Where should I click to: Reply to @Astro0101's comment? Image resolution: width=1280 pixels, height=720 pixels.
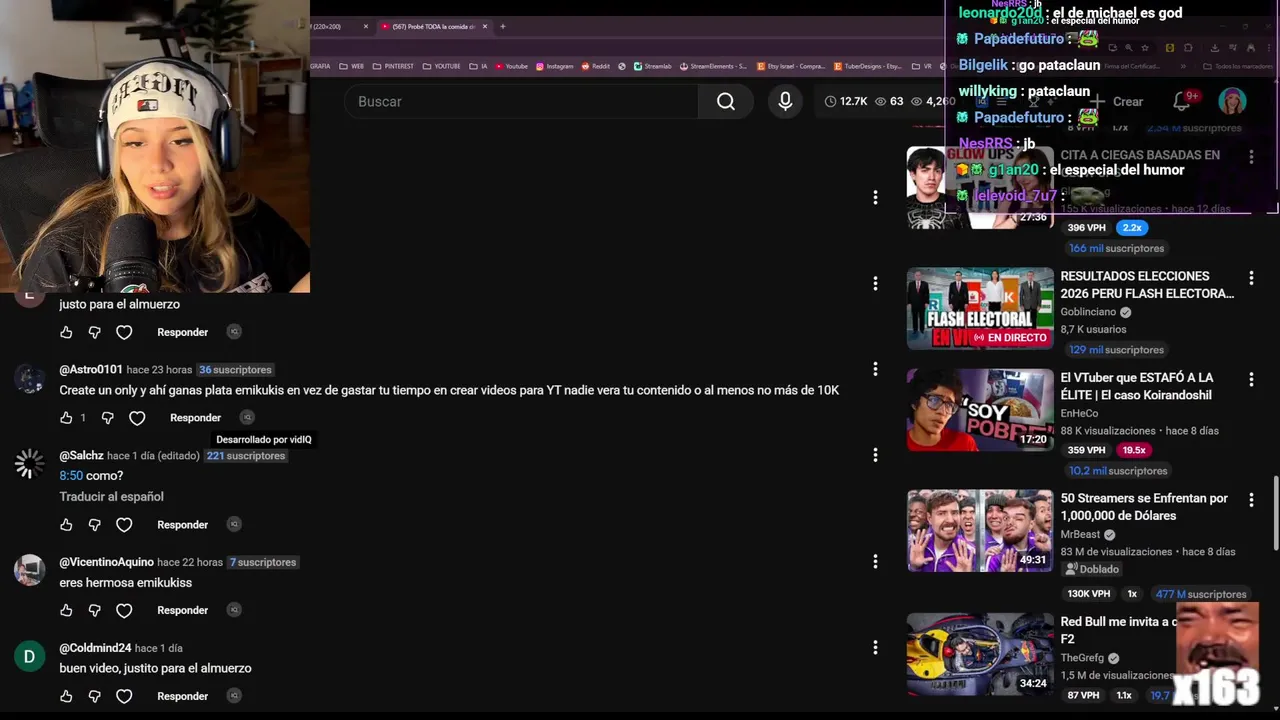click(x=195, y=418)
